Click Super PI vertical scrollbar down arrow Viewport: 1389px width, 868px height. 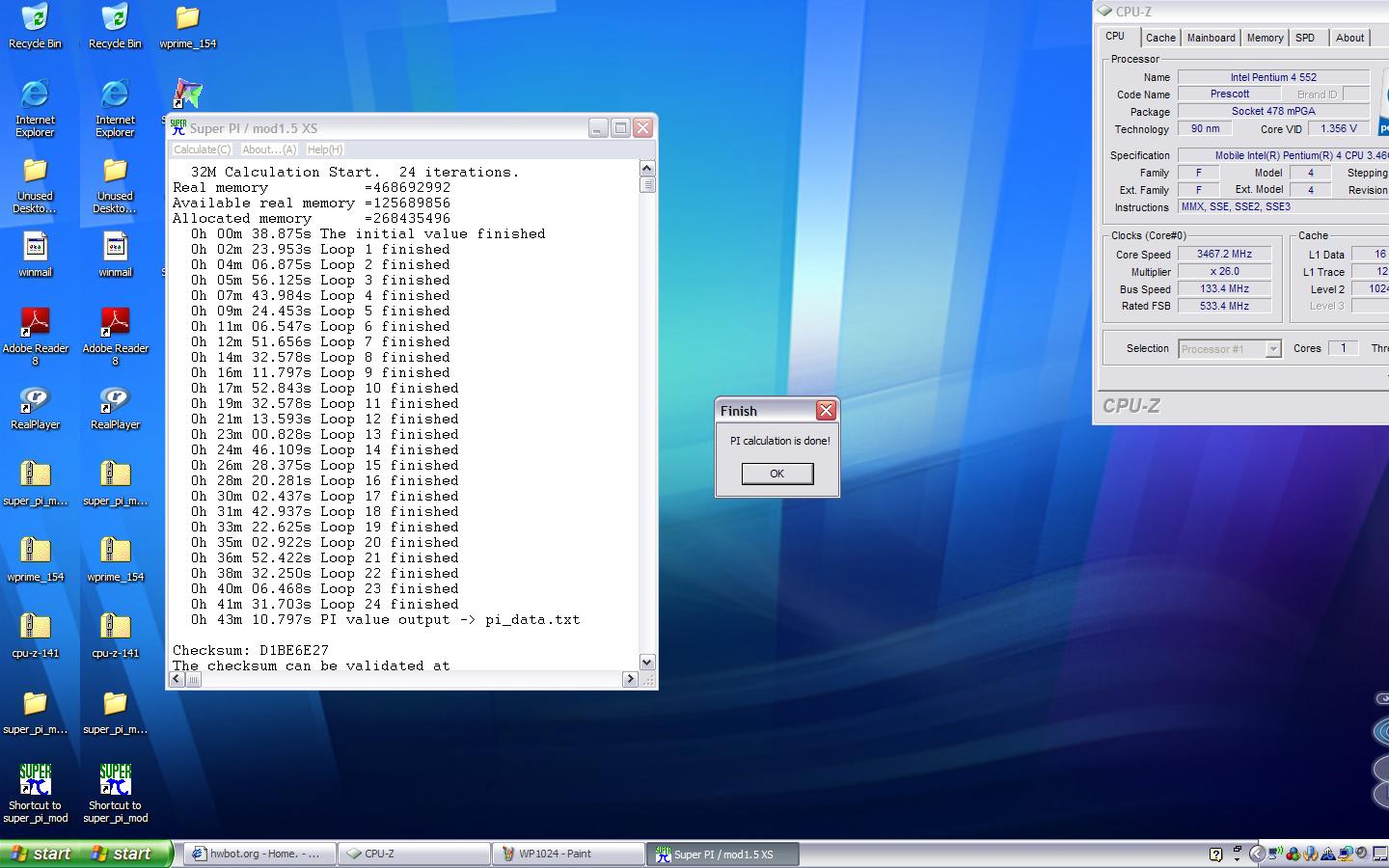647,662
